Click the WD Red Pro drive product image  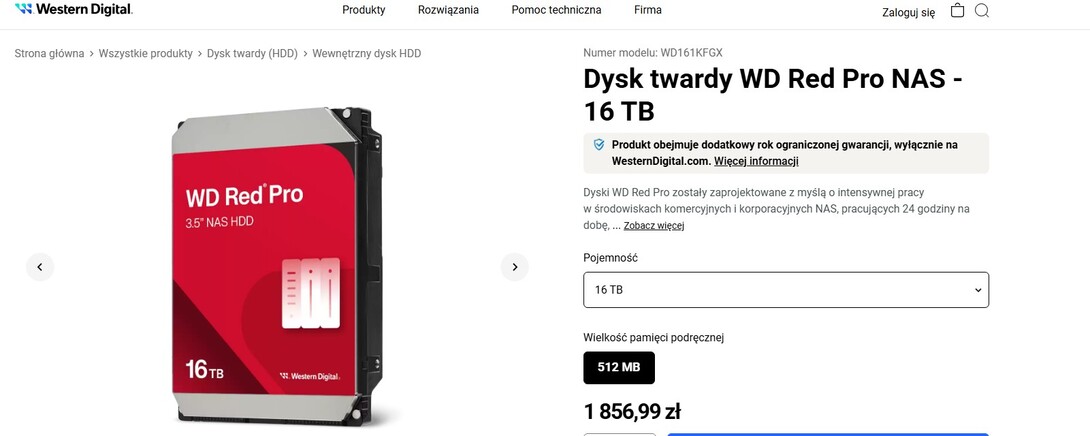(x=277, y=266)
